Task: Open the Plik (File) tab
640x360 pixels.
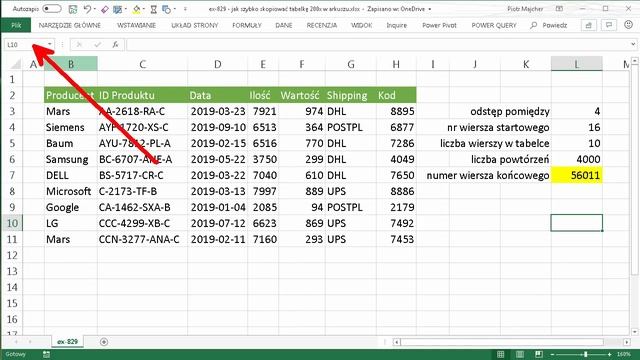Action: point(16,25)
